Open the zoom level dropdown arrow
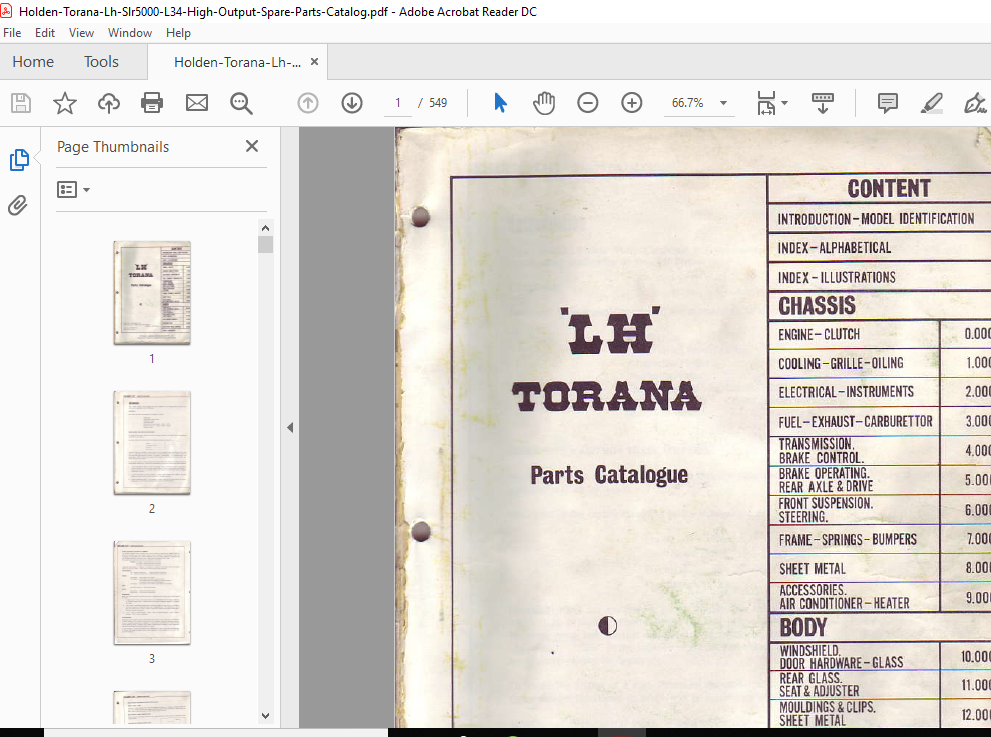 (x=724, y=103)
